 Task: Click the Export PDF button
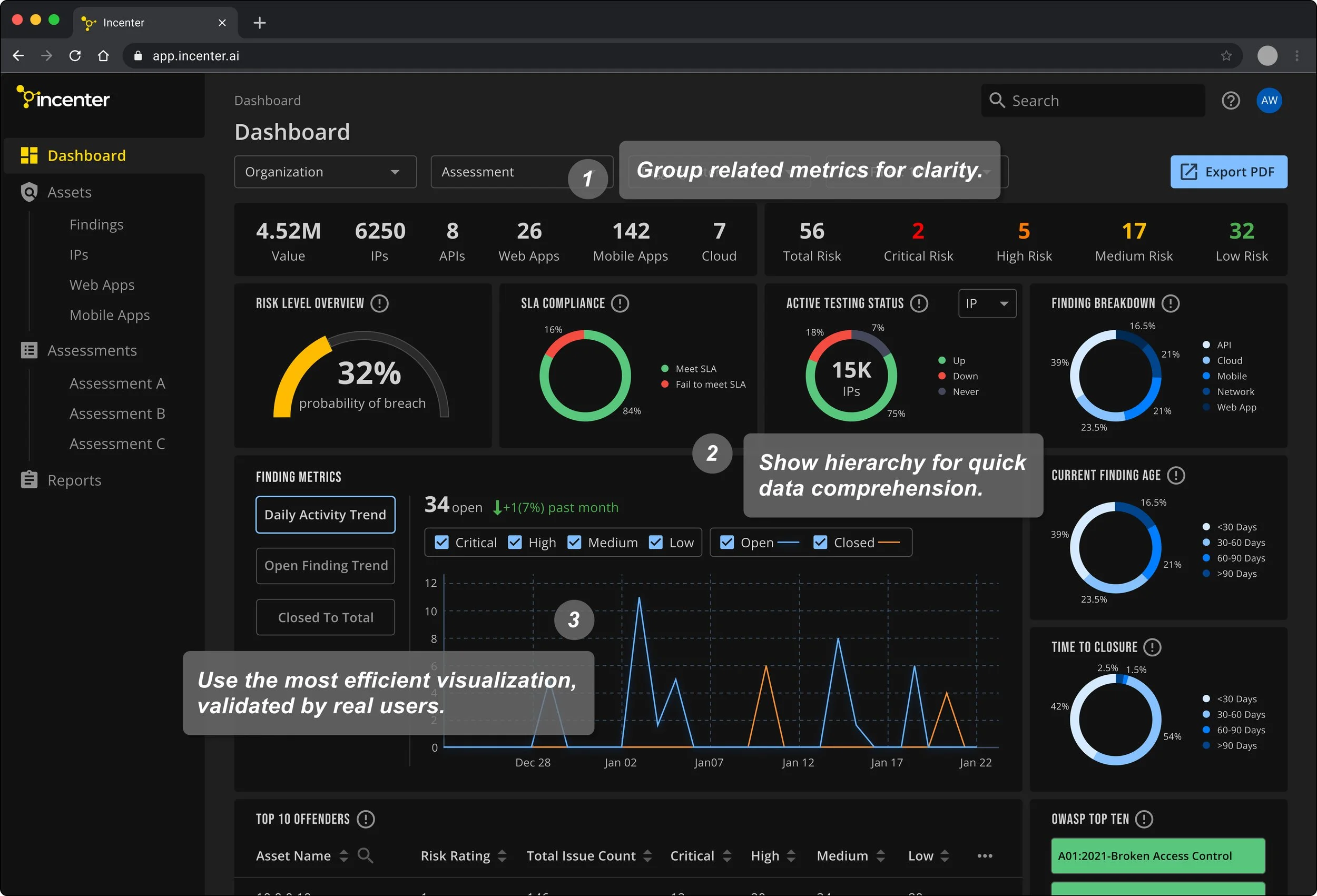[x=1228, y=172]
